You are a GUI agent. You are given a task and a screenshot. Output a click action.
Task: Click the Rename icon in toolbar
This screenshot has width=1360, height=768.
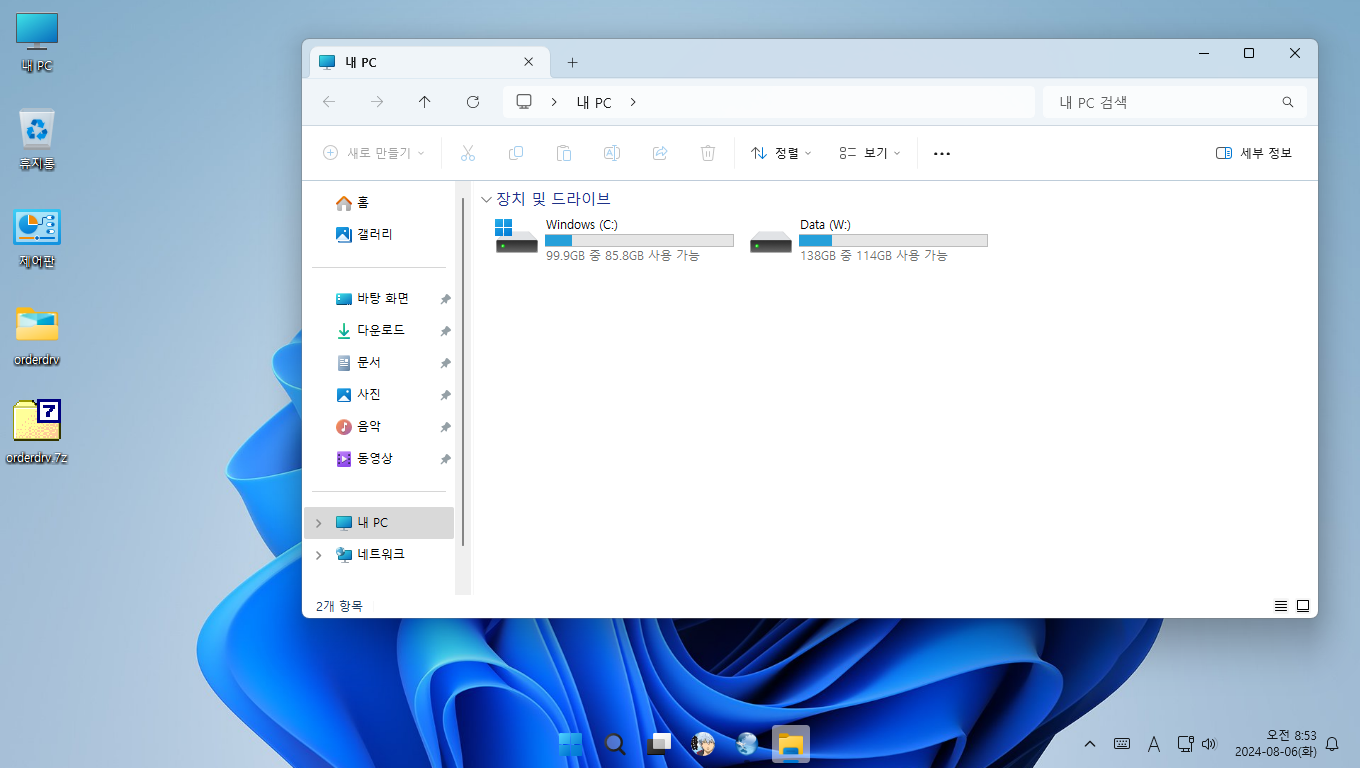point(612,153)
